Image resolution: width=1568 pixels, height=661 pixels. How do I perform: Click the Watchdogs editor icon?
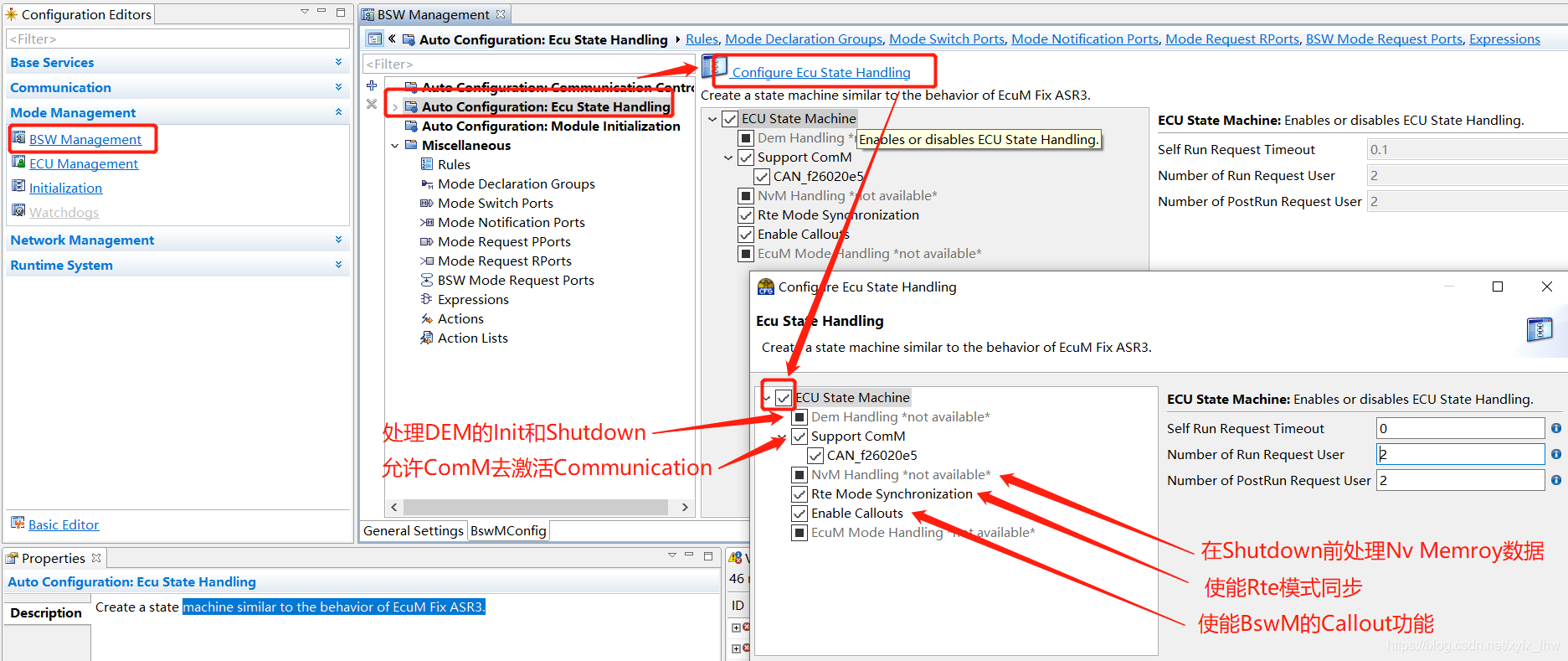pos(18,211)
